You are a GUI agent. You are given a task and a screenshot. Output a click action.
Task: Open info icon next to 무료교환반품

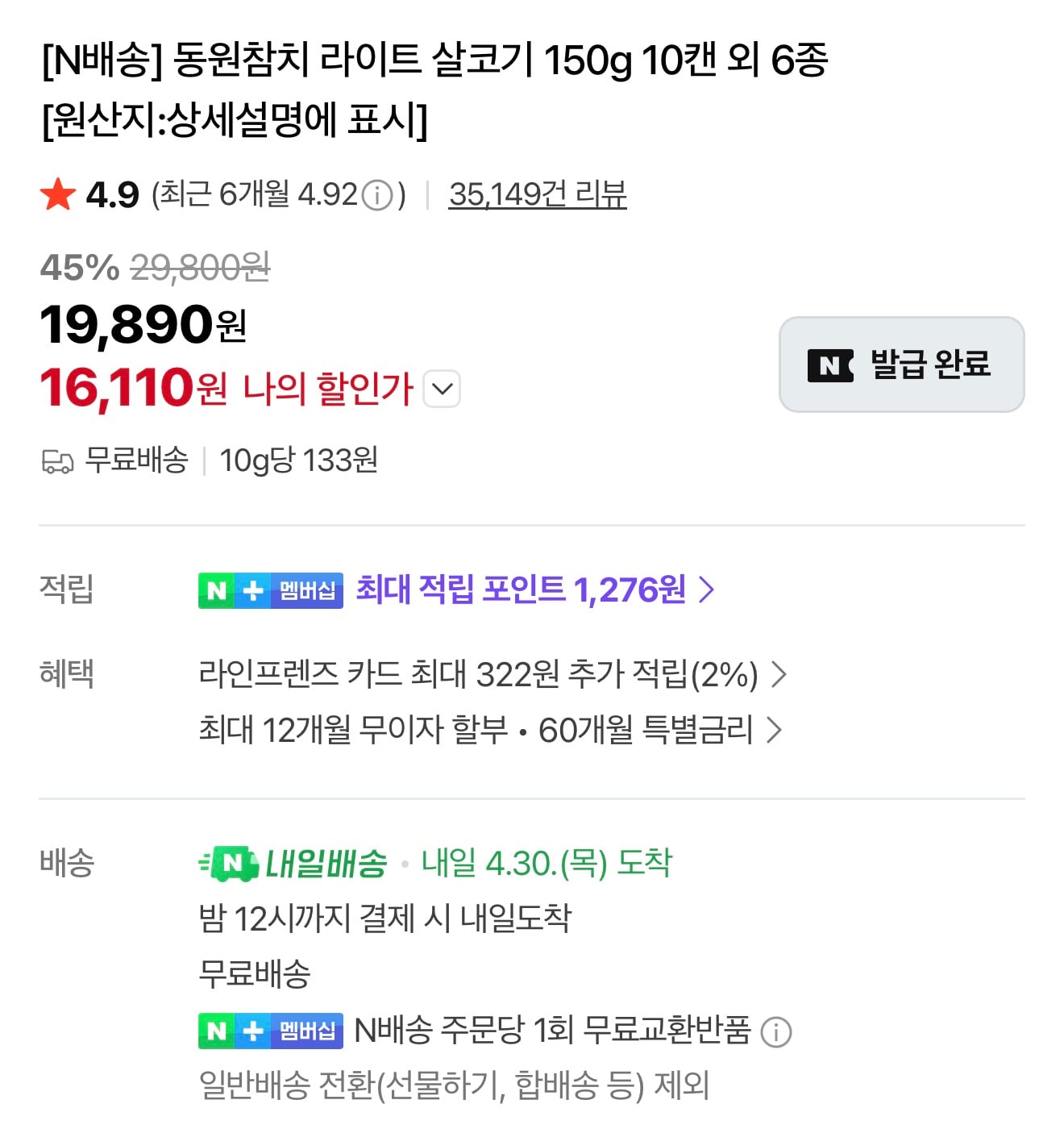776,1032
